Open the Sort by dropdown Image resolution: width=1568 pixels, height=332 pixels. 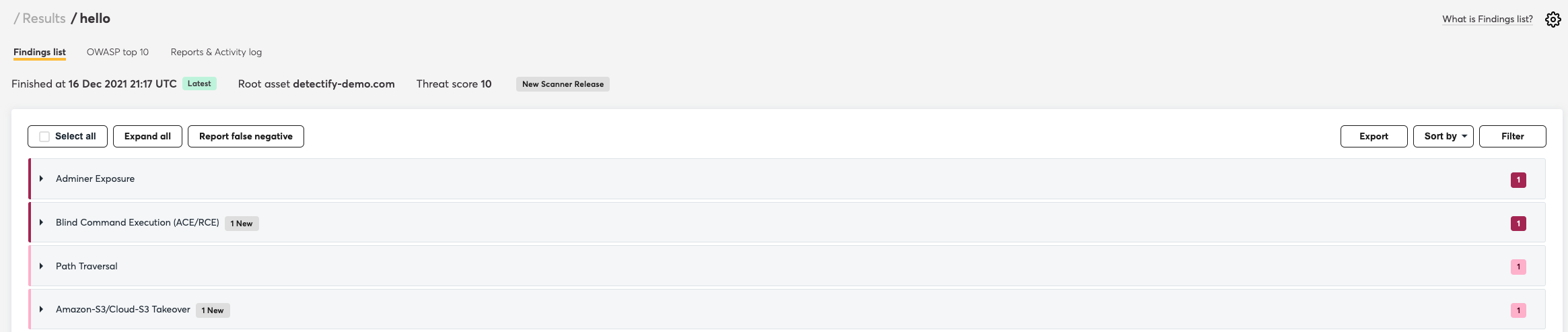pos(1444,136)
